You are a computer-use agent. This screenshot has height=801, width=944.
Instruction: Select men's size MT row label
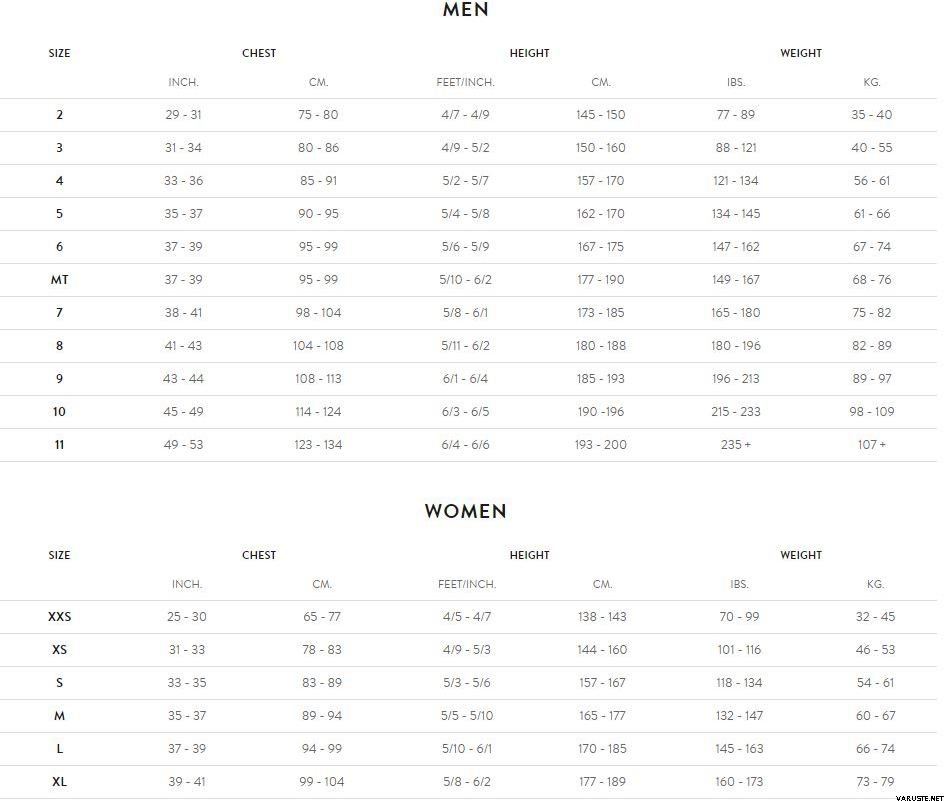click(x=60, y=279)
